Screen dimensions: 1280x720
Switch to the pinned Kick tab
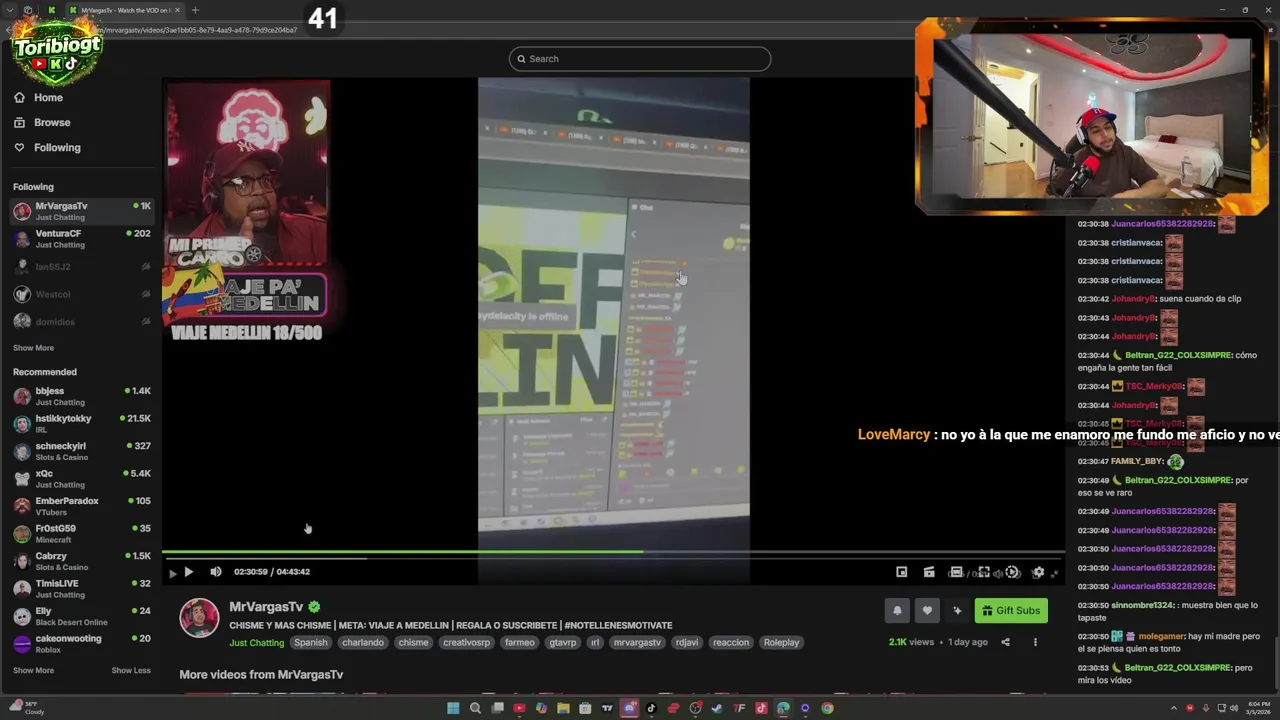pyautogui.click(x=52, y=10)
